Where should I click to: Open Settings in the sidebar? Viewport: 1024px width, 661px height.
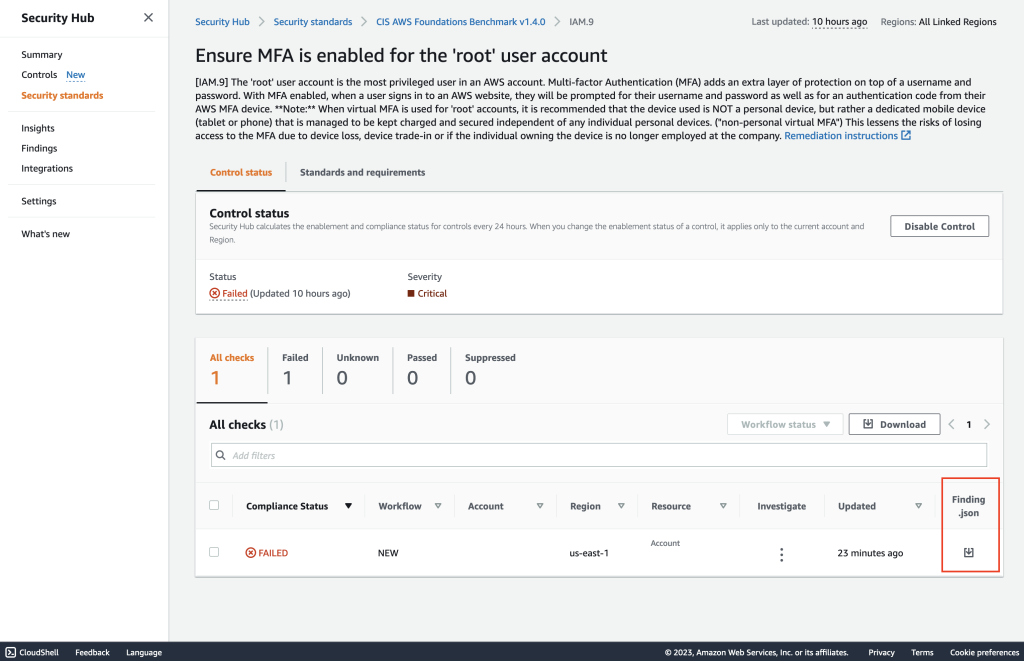pos(39,201)
